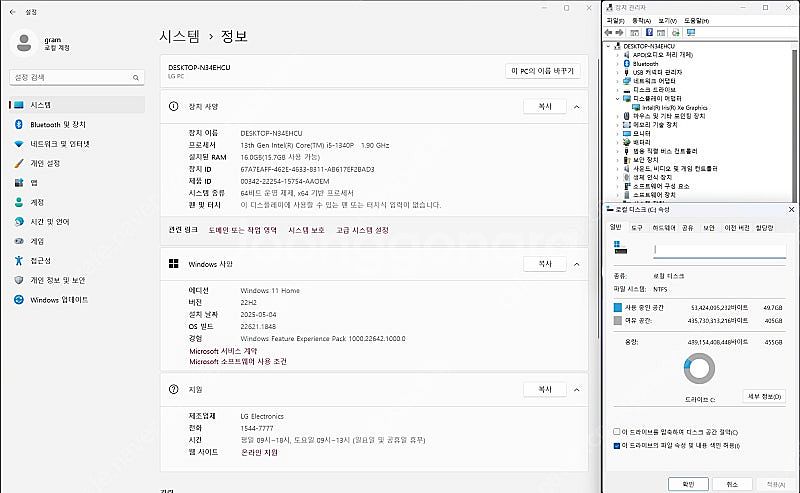Uncheck the allow file indexing checkbox
Viewport: 800px width, 493px height.
[616, 446]
